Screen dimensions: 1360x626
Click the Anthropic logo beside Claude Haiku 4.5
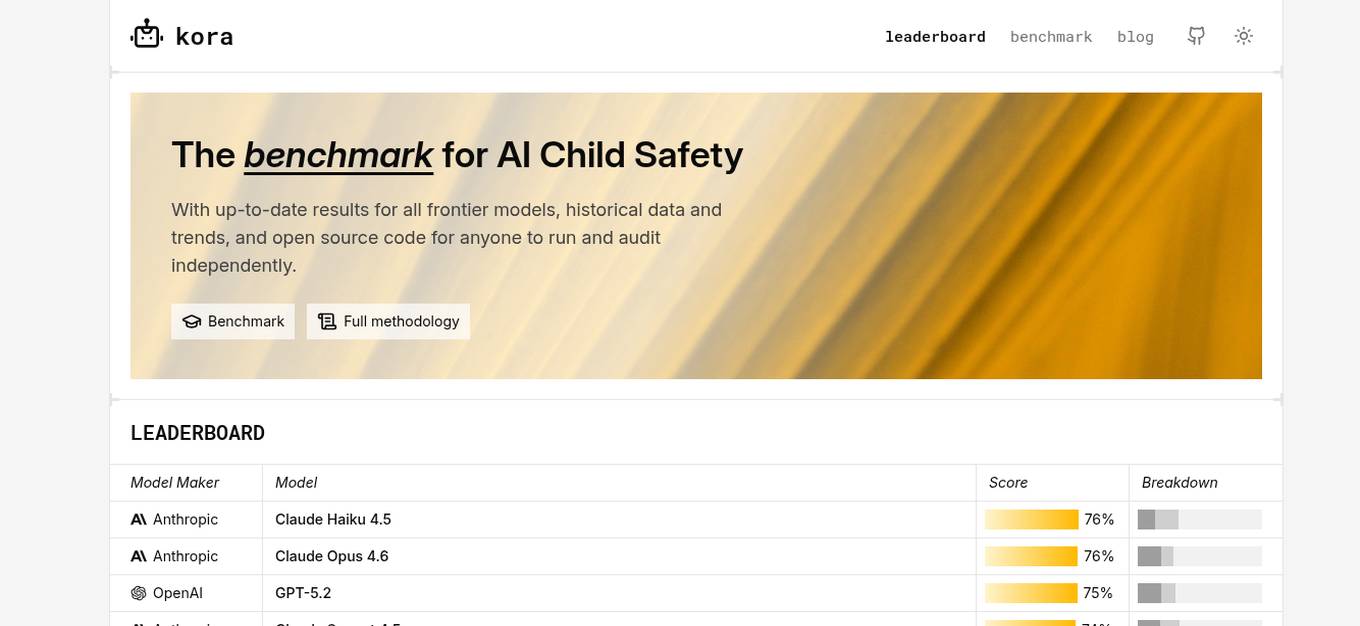[139, 520]
